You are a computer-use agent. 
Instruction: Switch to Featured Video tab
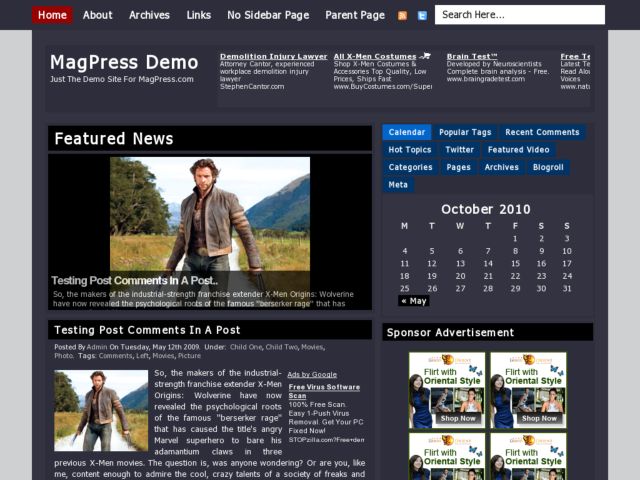518,150
